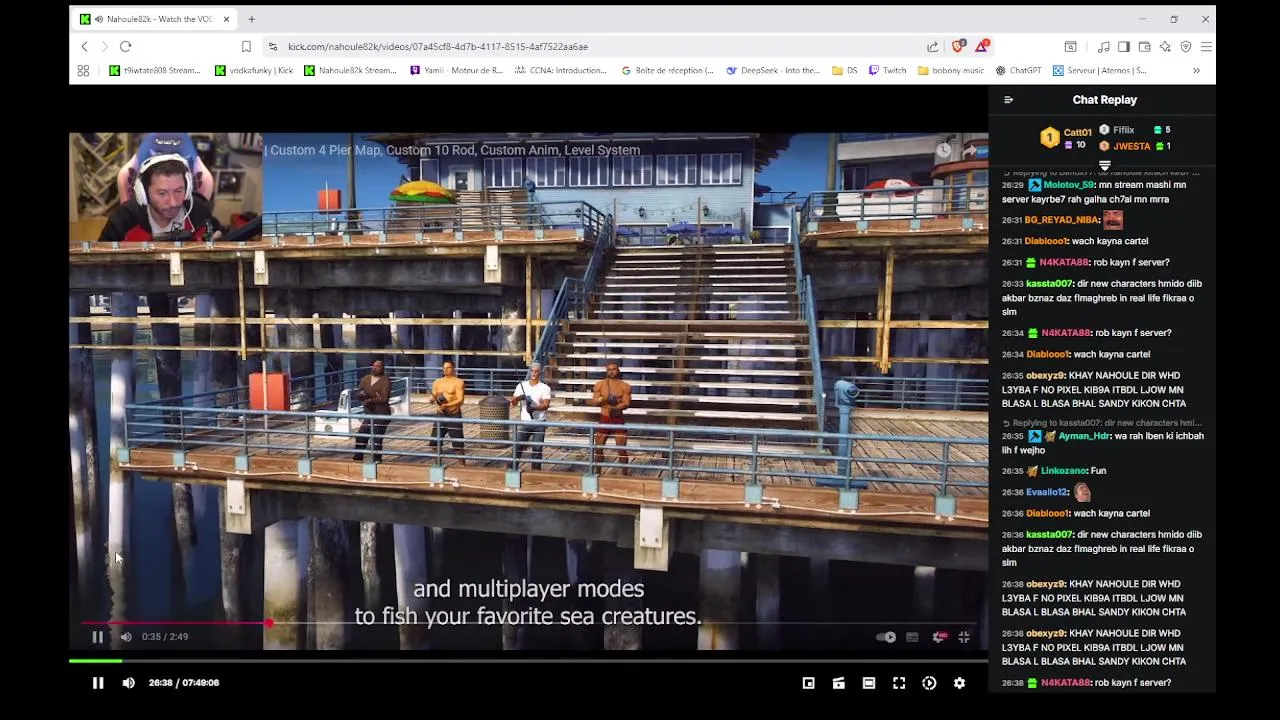This screenshot has height=720, width=1280.
Task: Click the emote in Evaallo12's message
Action: (x=1082, y=492)
